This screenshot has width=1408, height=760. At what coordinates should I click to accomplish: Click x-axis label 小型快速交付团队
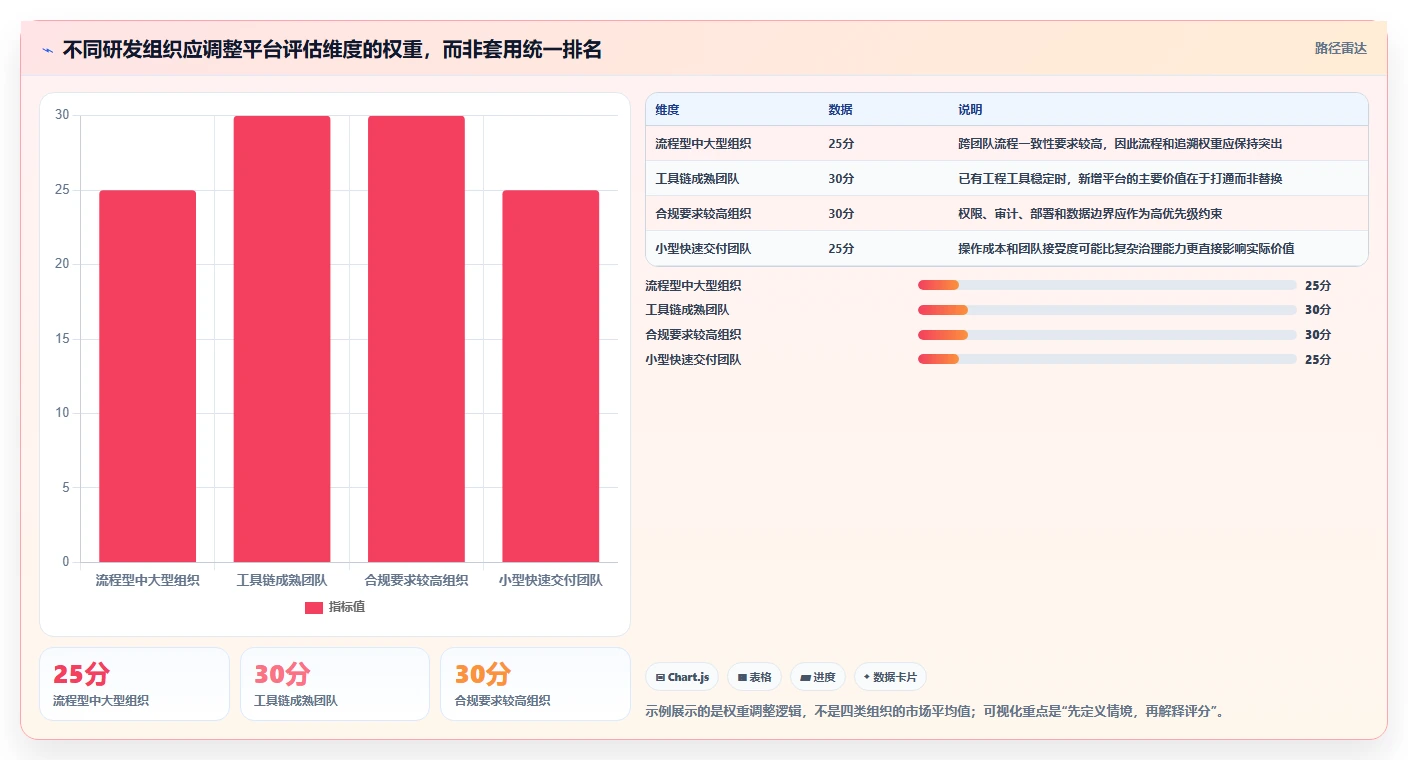click(x=550, y=580)
